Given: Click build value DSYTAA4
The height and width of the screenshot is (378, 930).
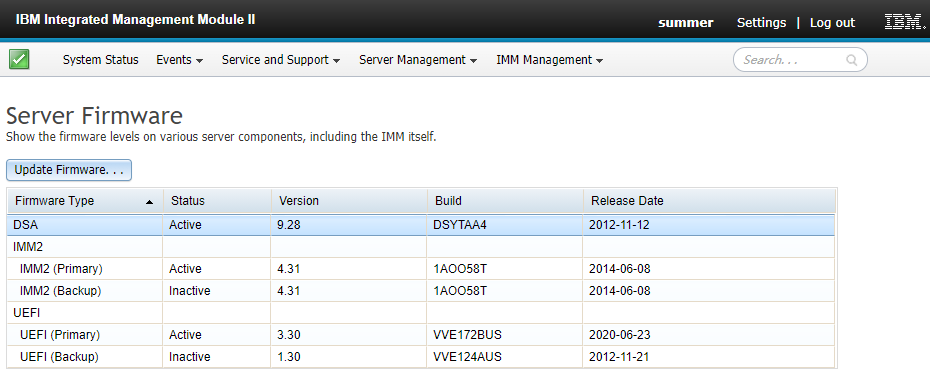Looking at the screenshot, I should pyautogui.click(x=460, y=225).
